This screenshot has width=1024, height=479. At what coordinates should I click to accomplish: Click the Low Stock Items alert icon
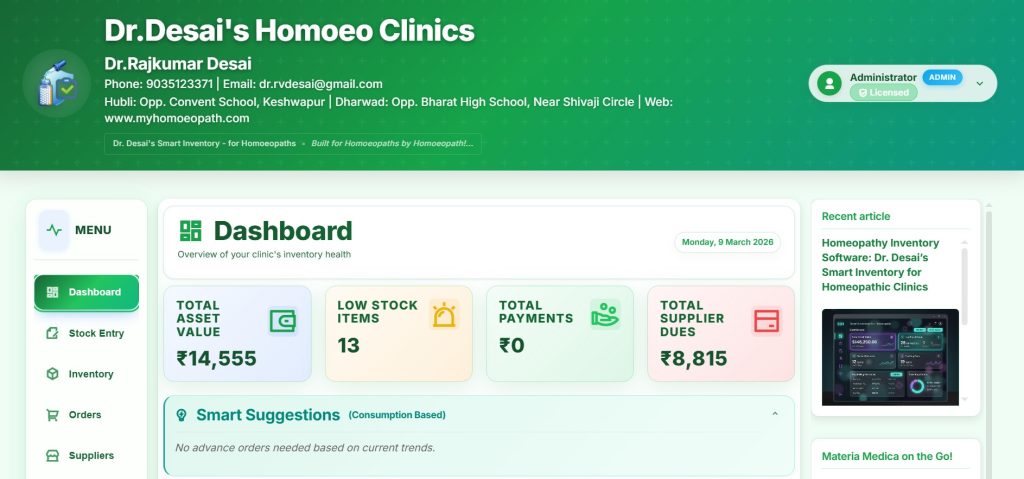point(444,315)
